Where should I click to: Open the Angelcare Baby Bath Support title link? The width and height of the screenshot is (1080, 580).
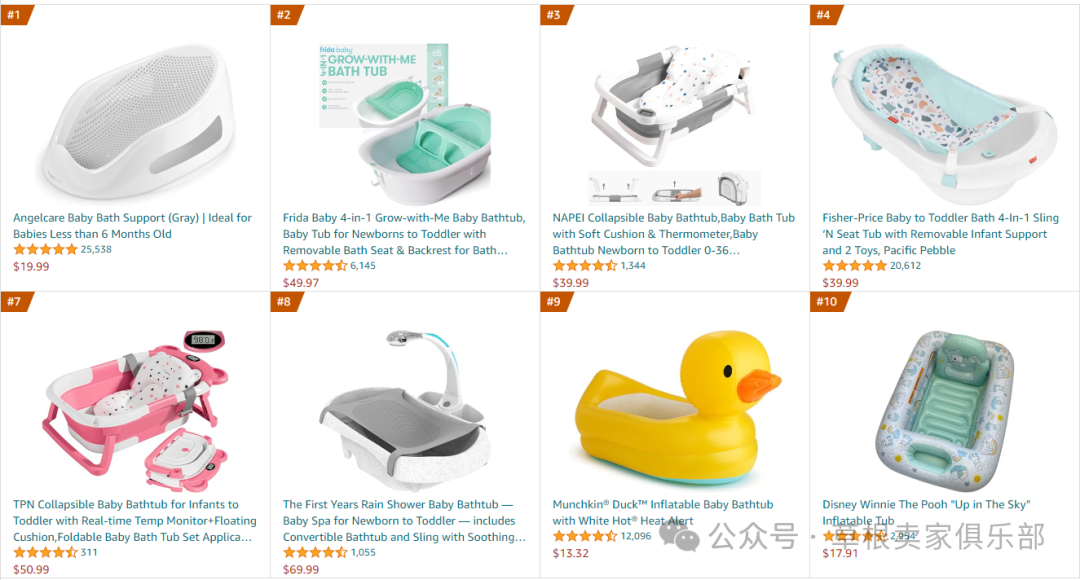click(x=132, y=225)
